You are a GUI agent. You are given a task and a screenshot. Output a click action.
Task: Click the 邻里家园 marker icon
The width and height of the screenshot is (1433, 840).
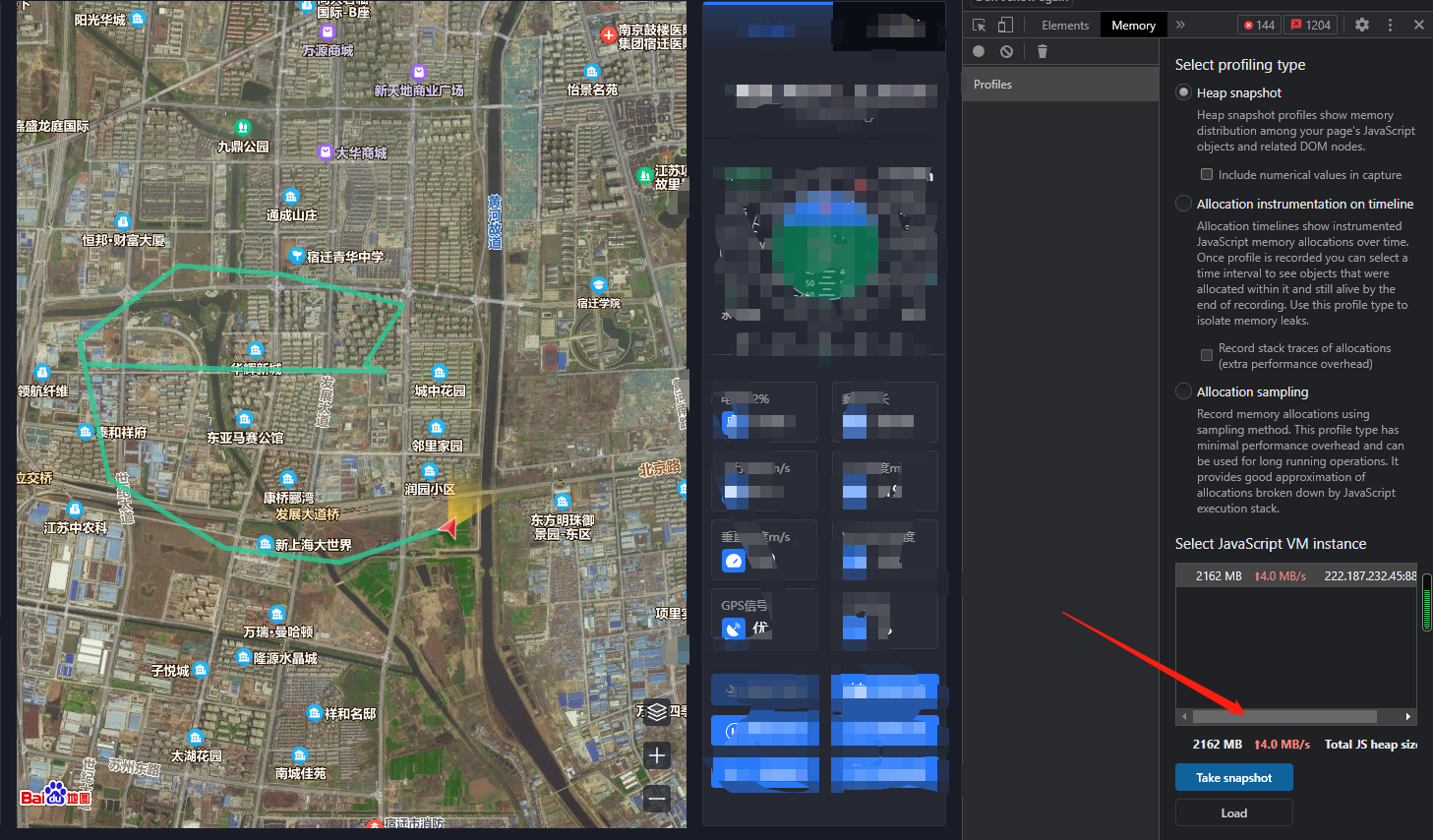437,428
